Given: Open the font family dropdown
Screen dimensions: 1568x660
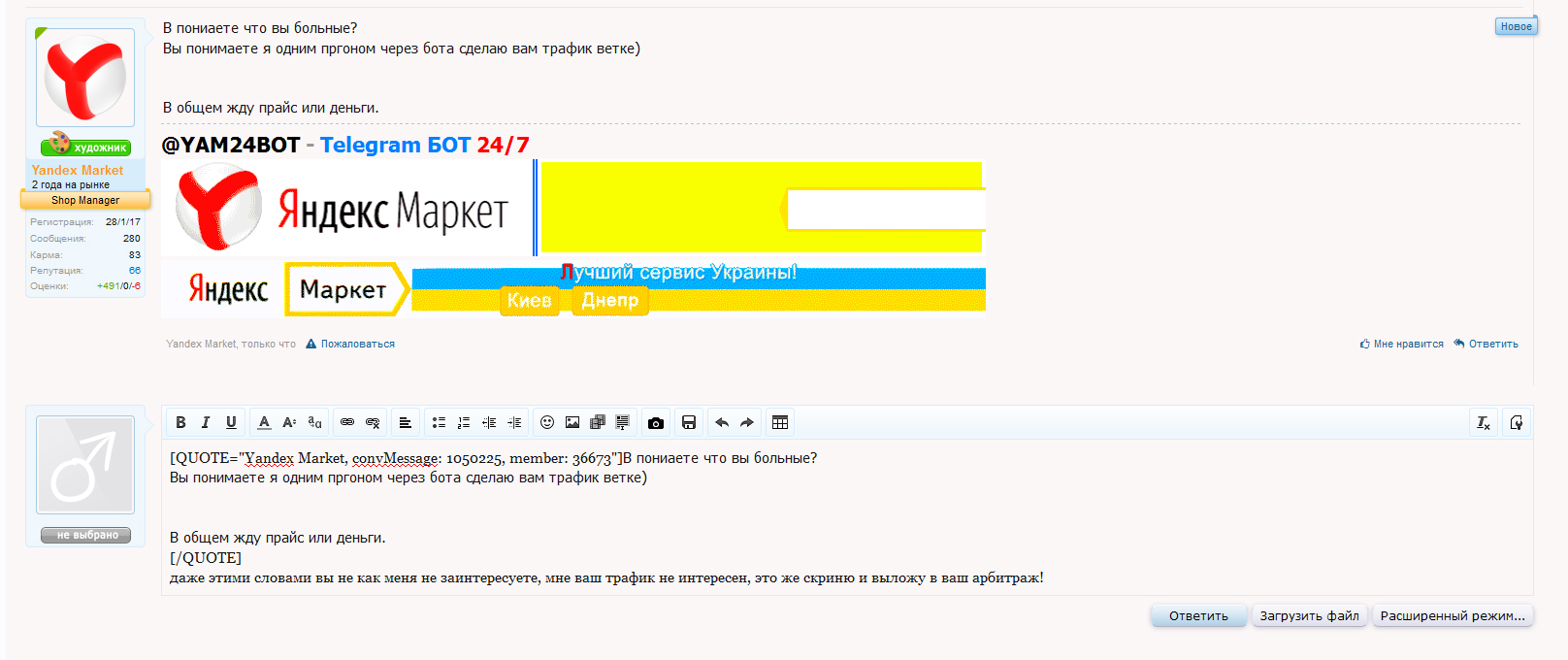Looking at the screenshot, I should pyautogui.click(x=314, y=422).
